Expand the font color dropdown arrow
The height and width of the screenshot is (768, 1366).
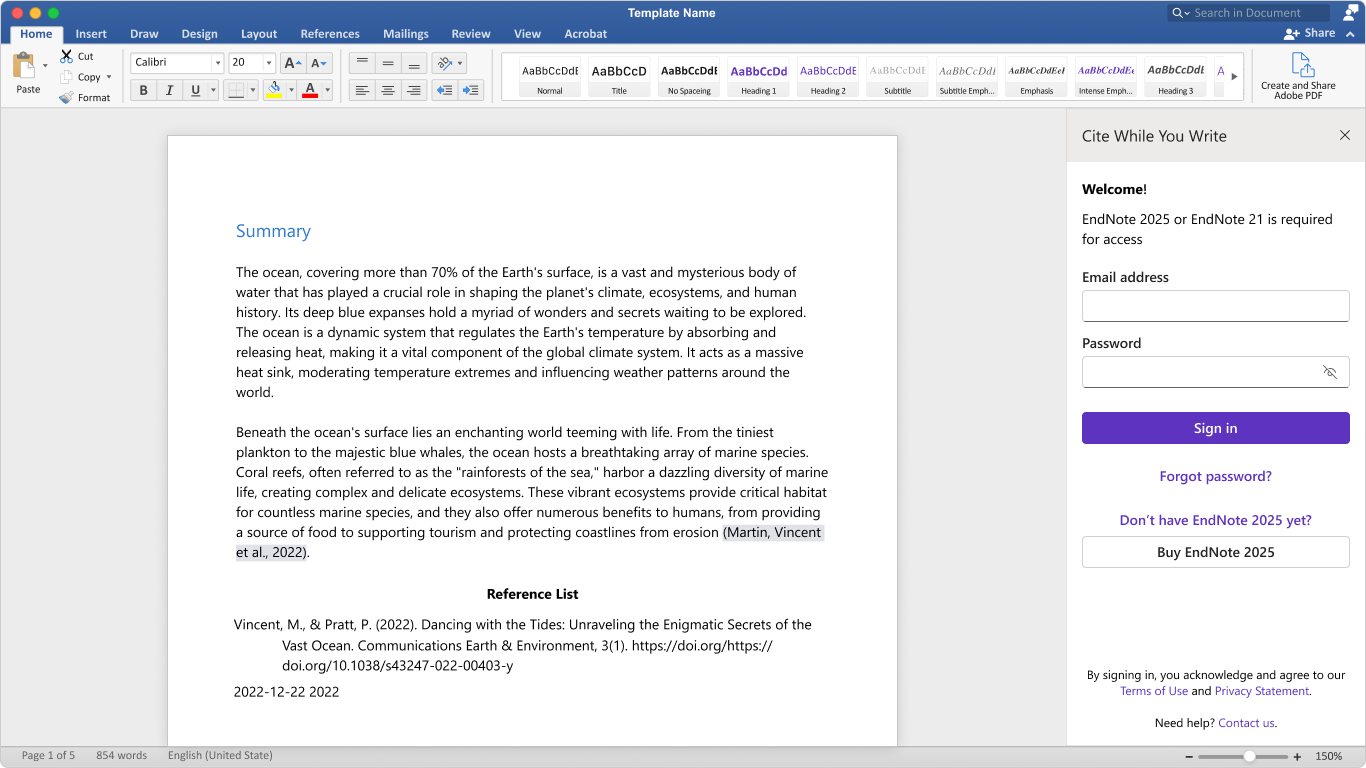point(327,90)
